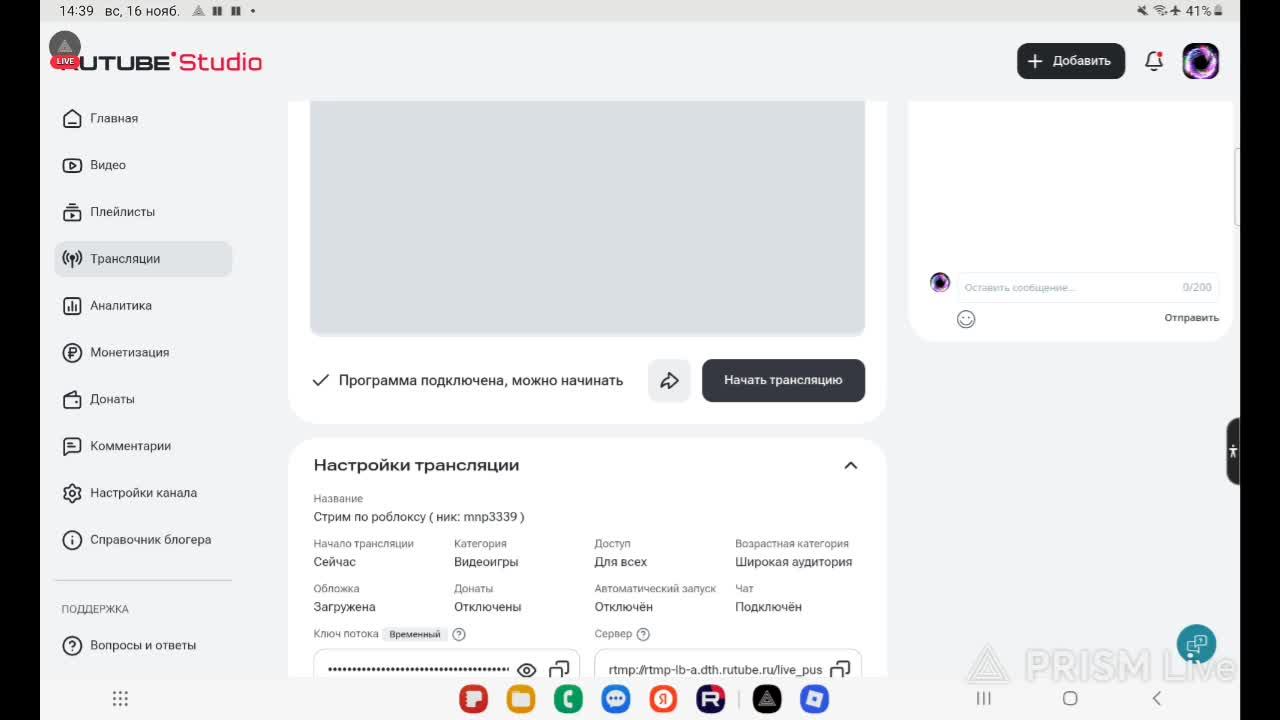This screenshot has width=1280, height=720.
Task: Click stream title Стрим по роблоксу
Action: (x=419, y=517)
